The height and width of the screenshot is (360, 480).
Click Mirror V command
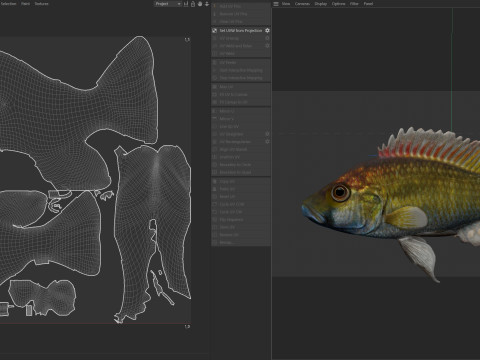241,119
